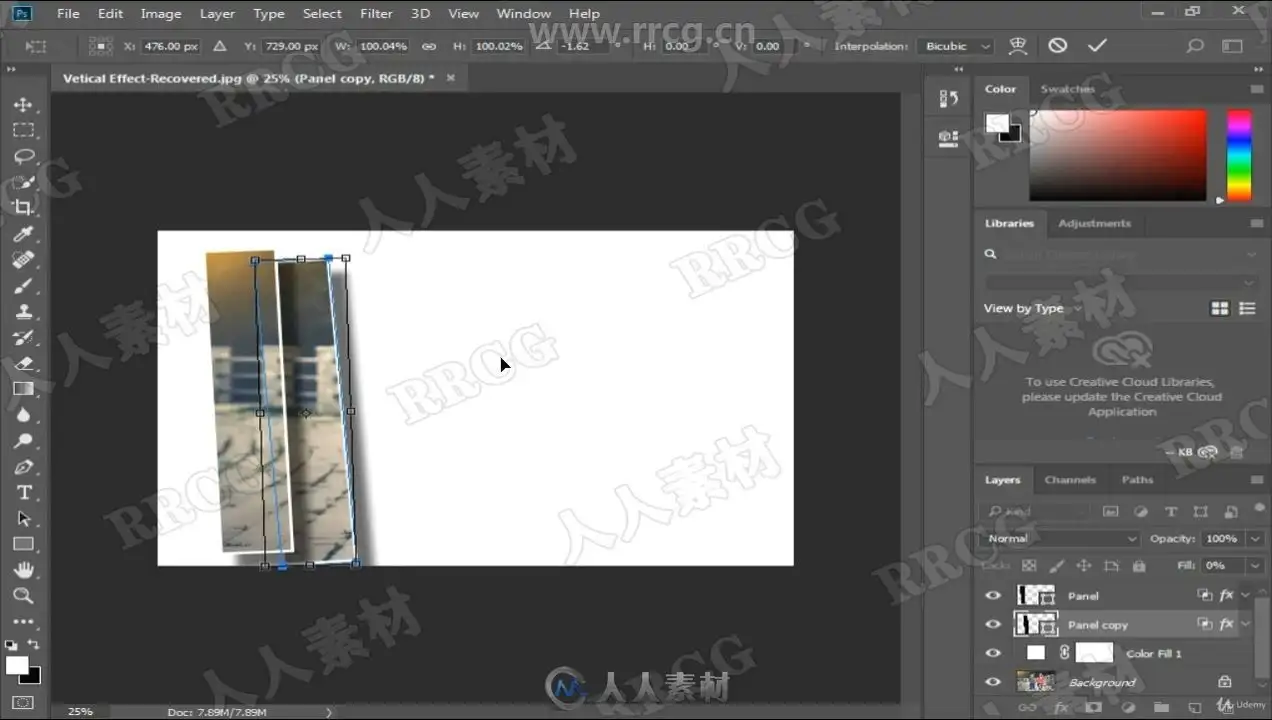Open the Fill slider dropdown arrow
The height and width of the screenshot is (720, 1272).
click(1255, 566)
